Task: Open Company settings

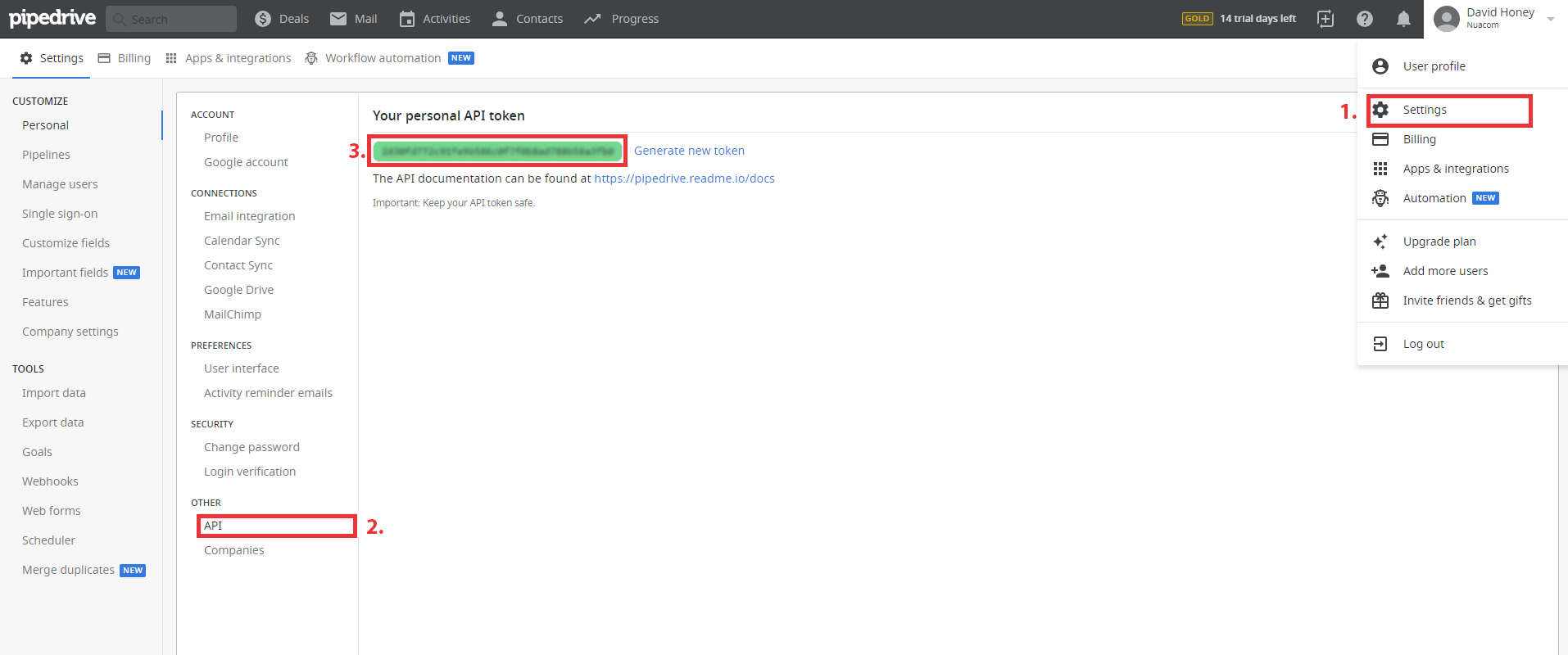Action: (70, 332)
